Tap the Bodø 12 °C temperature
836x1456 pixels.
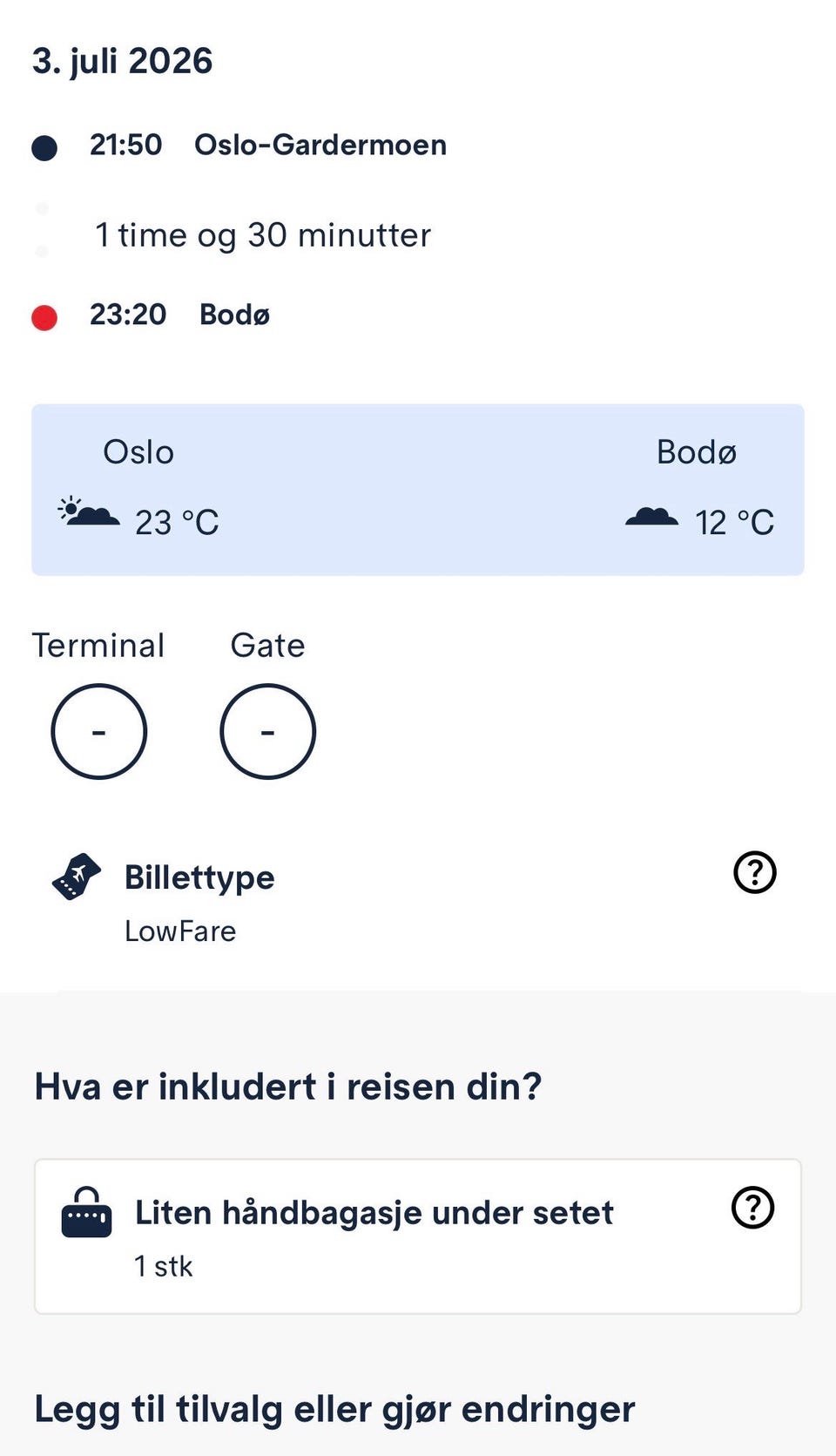[734, 523]
